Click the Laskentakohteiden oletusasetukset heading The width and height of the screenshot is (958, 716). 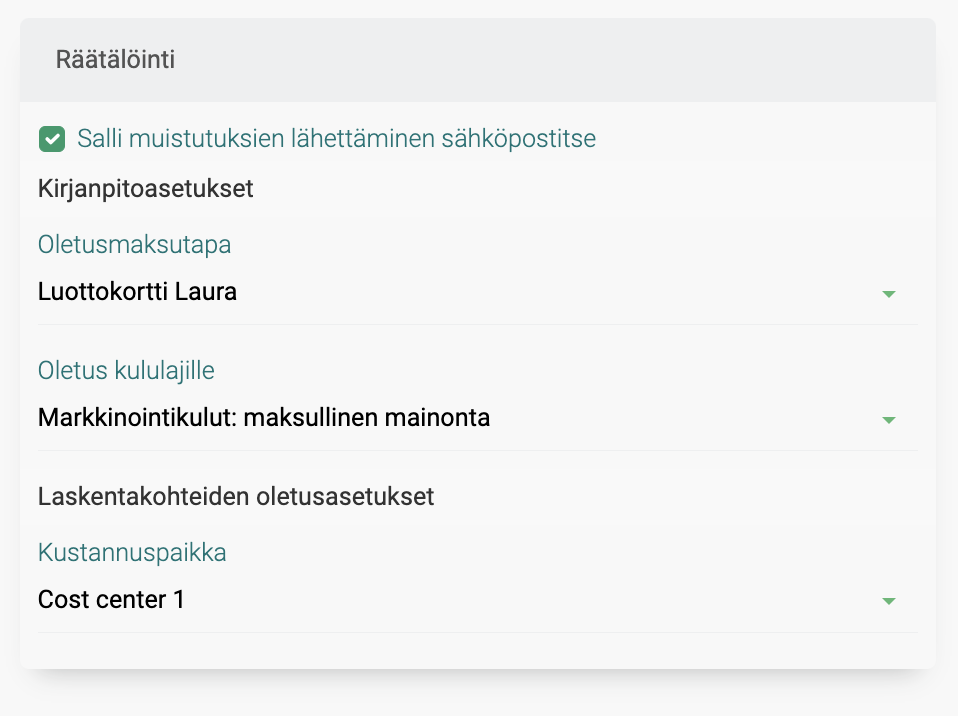236,497
